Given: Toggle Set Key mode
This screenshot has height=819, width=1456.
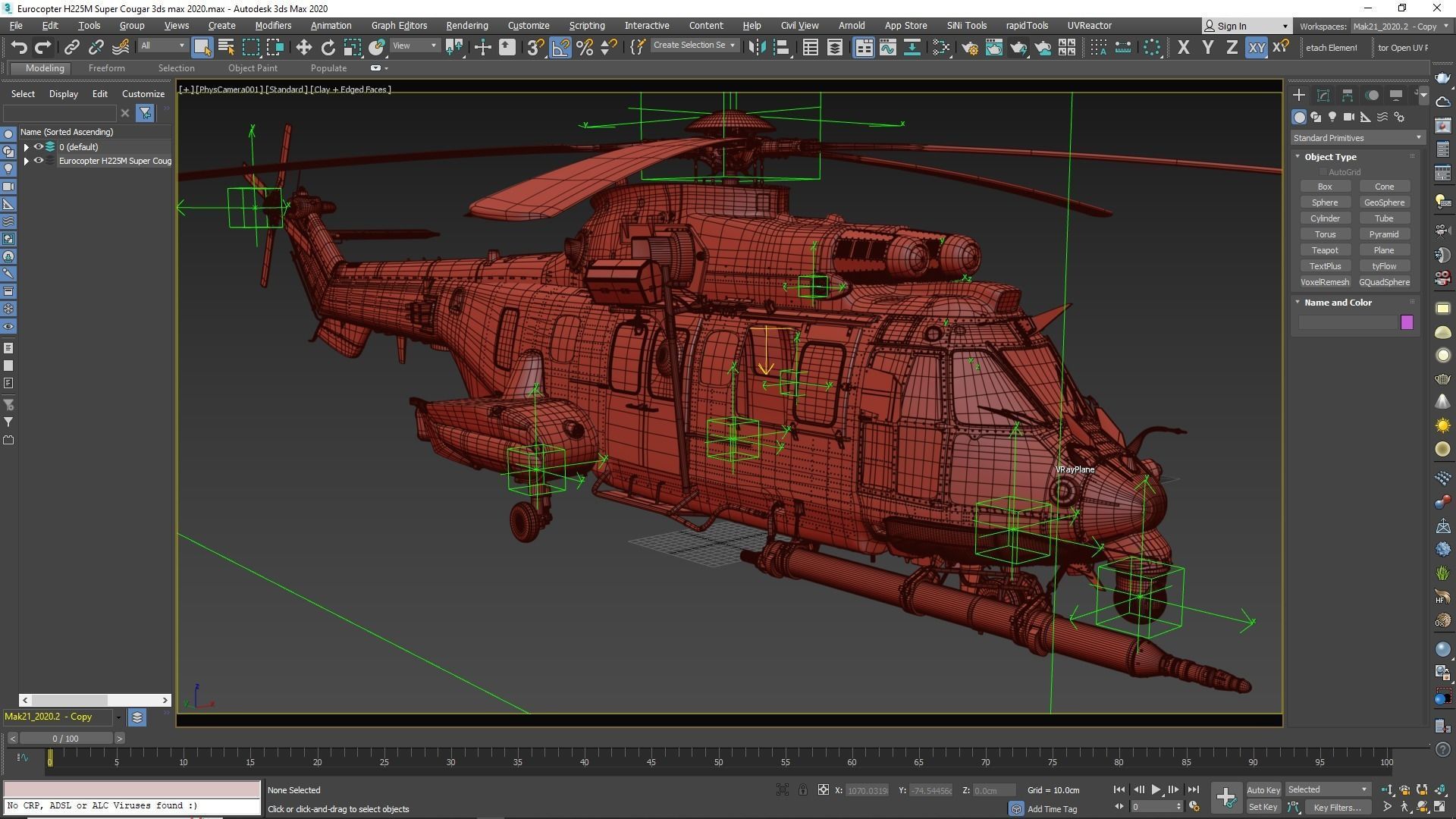Looking at the screenshot, I should (1263, 808).
